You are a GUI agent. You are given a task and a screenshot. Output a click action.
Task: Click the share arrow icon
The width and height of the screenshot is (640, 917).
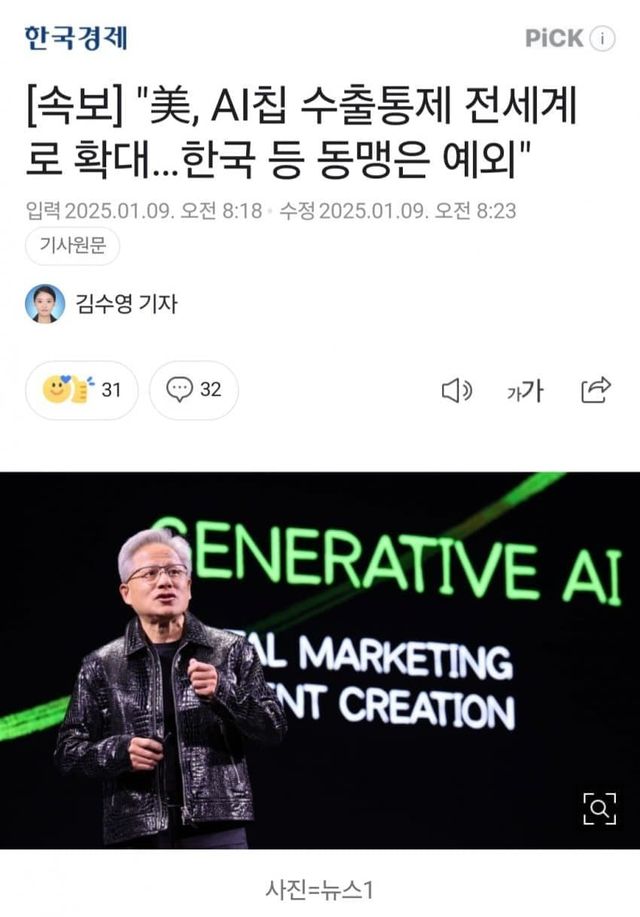596,390
